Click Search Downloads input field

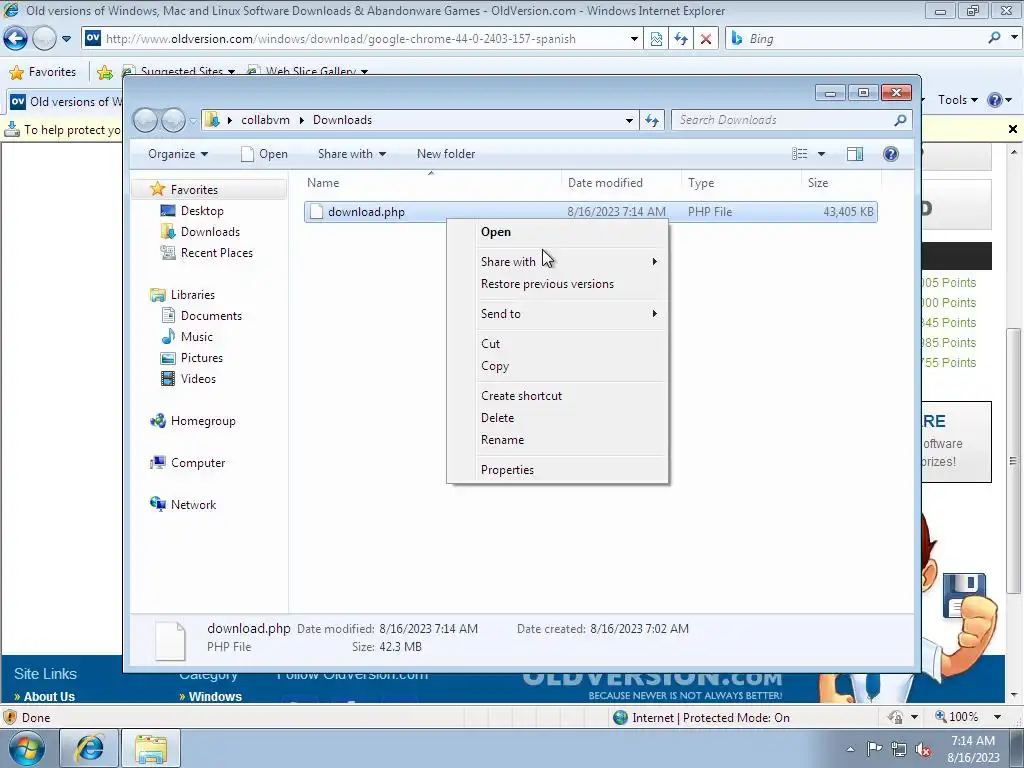[781, 120]
